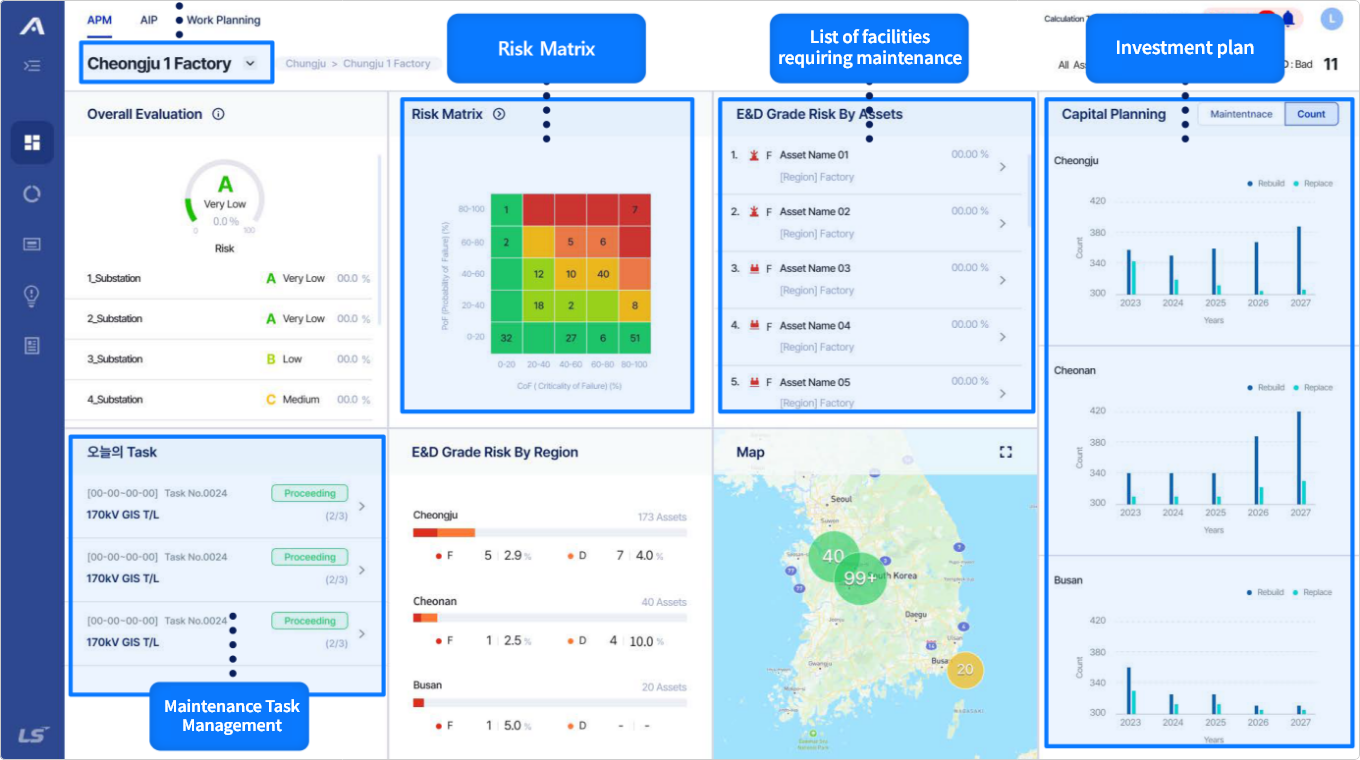Open Risk Matrix details arrow
1360x760 pixels.
pos(499,114)
